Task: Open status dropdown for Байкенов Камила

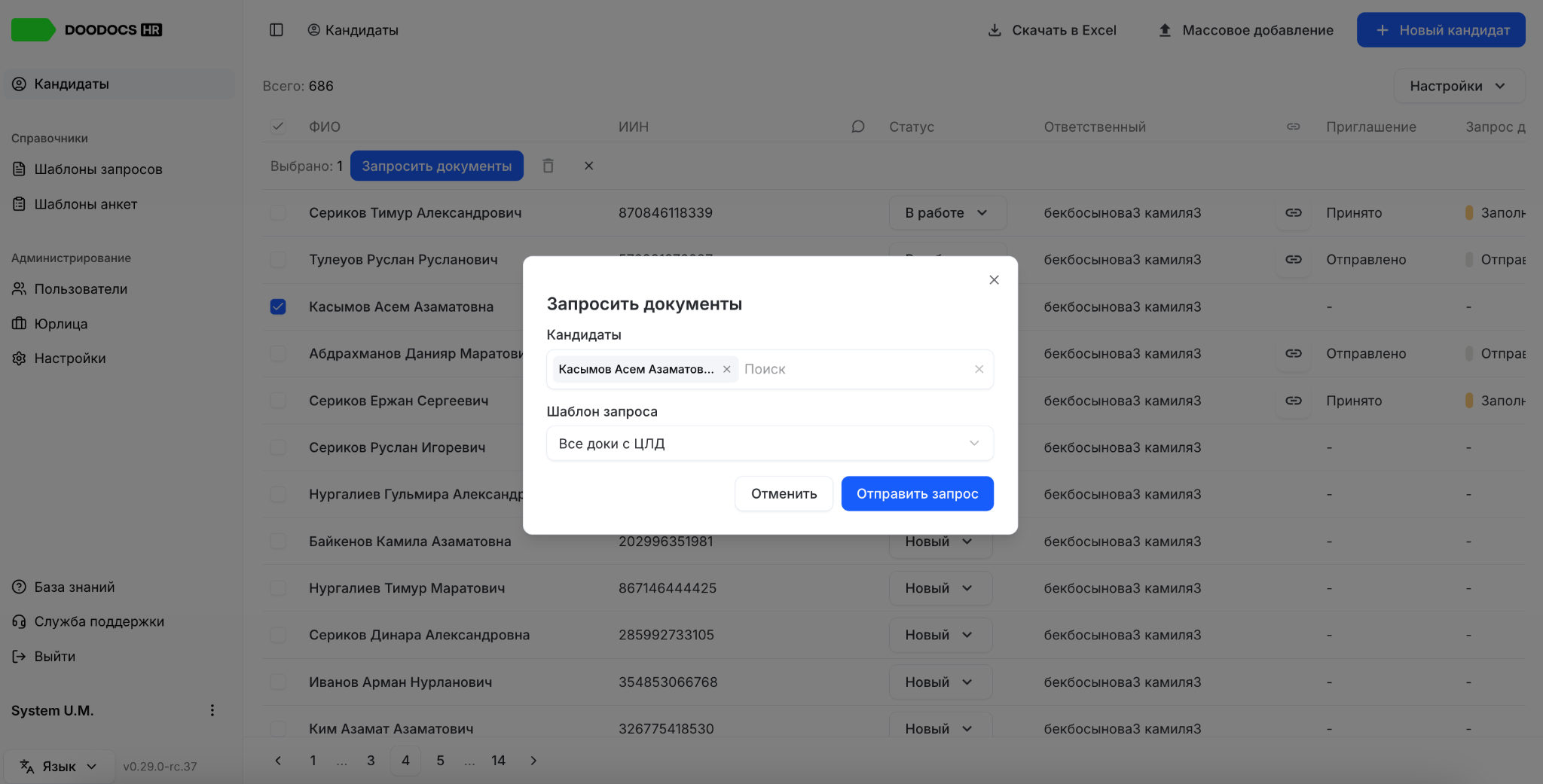Action: pos(940,541)
